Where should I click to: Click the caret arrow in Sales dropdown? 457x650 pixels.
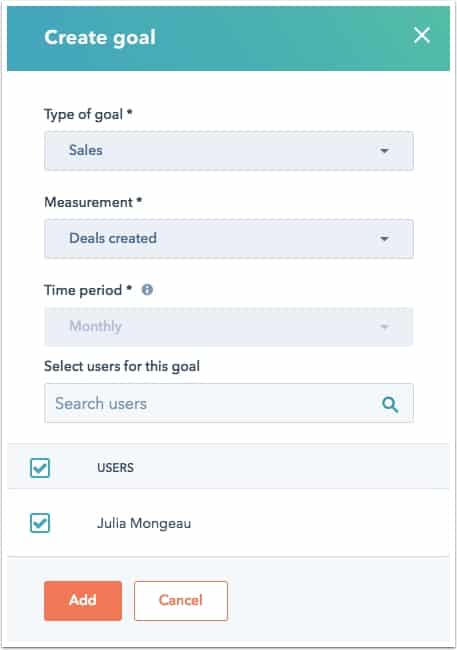click(384, 151)
